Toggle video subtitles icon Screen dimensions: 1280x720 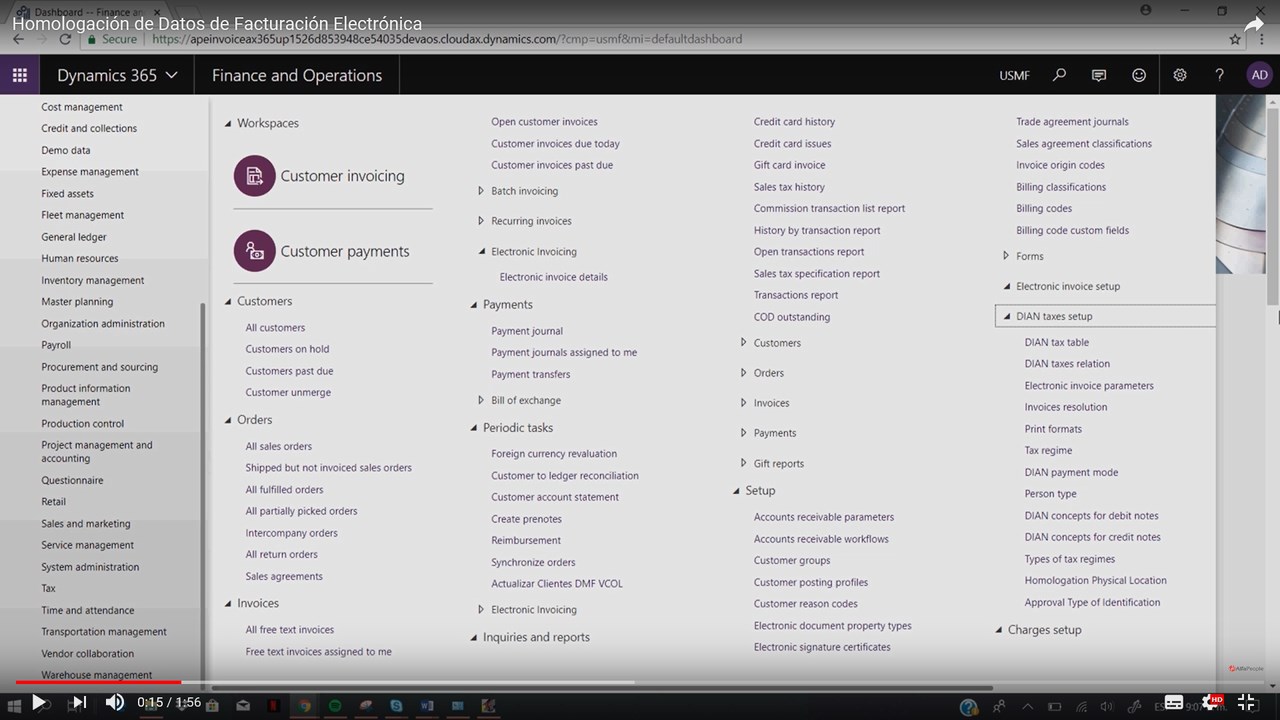1174,702
